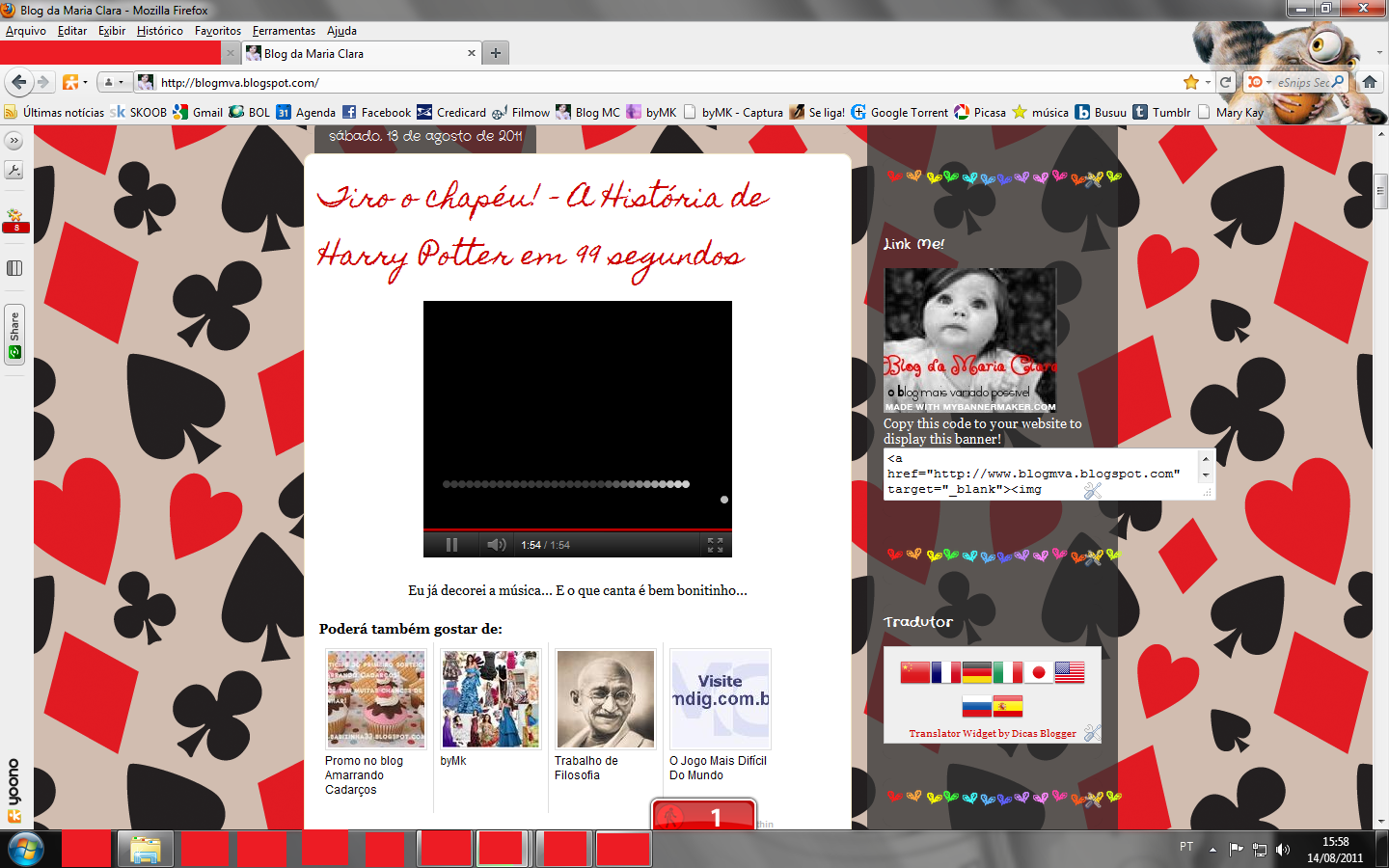Open the list all tabs dropdown

click(x=1379, y=53)
